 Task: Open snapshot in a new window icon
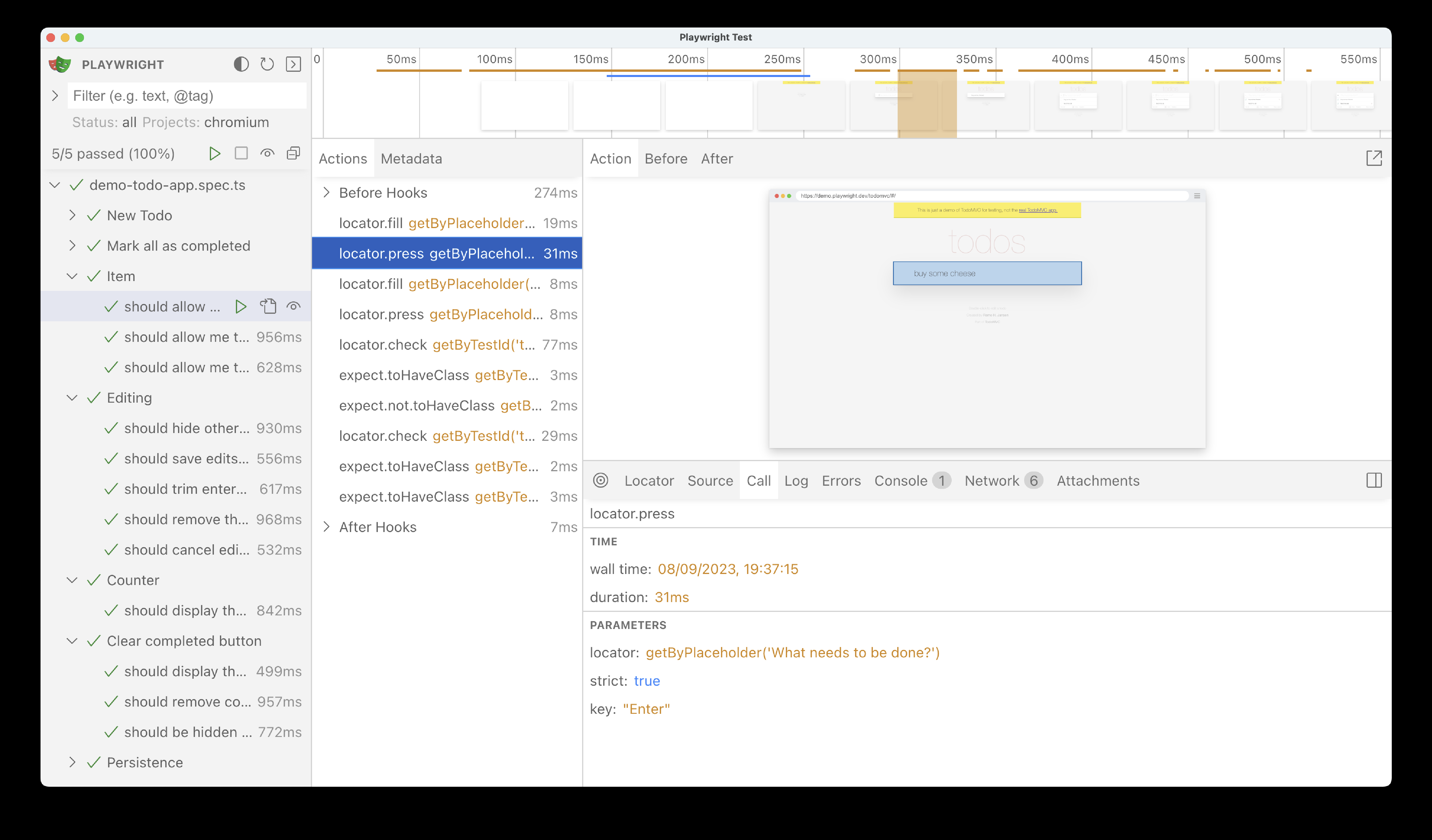point(1374,159)
